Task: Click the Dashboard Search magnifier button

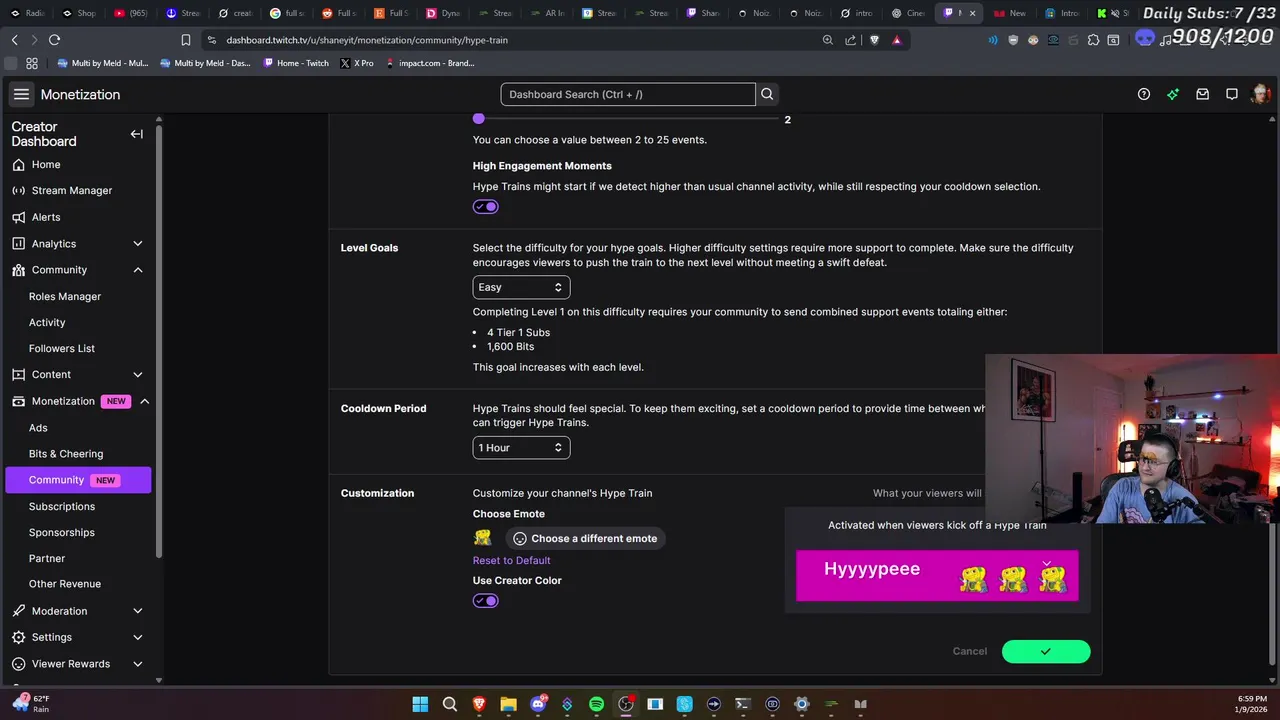Action: (767, 94)
